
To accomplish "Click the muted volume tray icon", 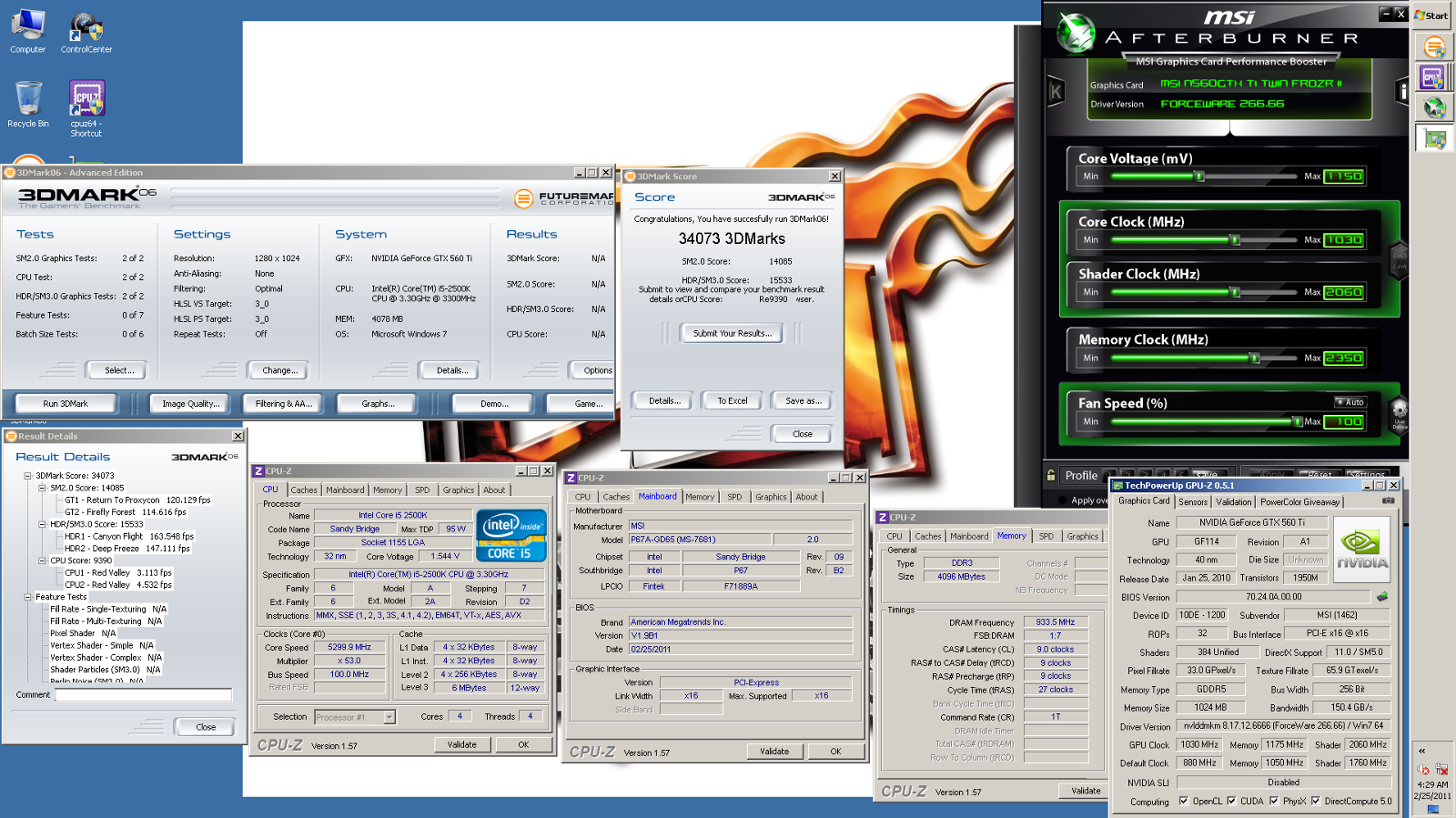I will [x=1424, y=770].
